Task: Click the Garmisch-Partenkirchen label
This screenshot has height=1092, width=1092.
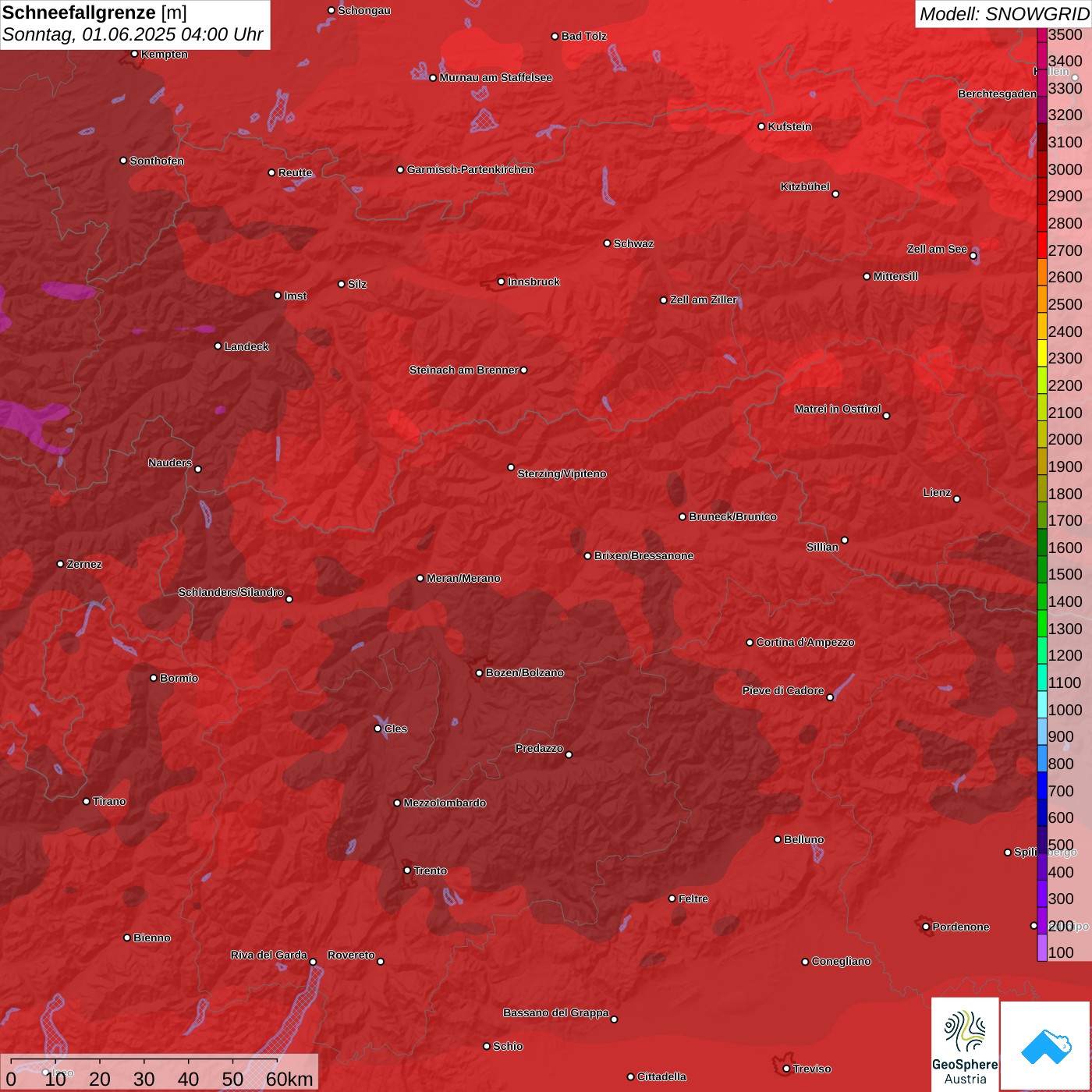Action: point(470,169)
